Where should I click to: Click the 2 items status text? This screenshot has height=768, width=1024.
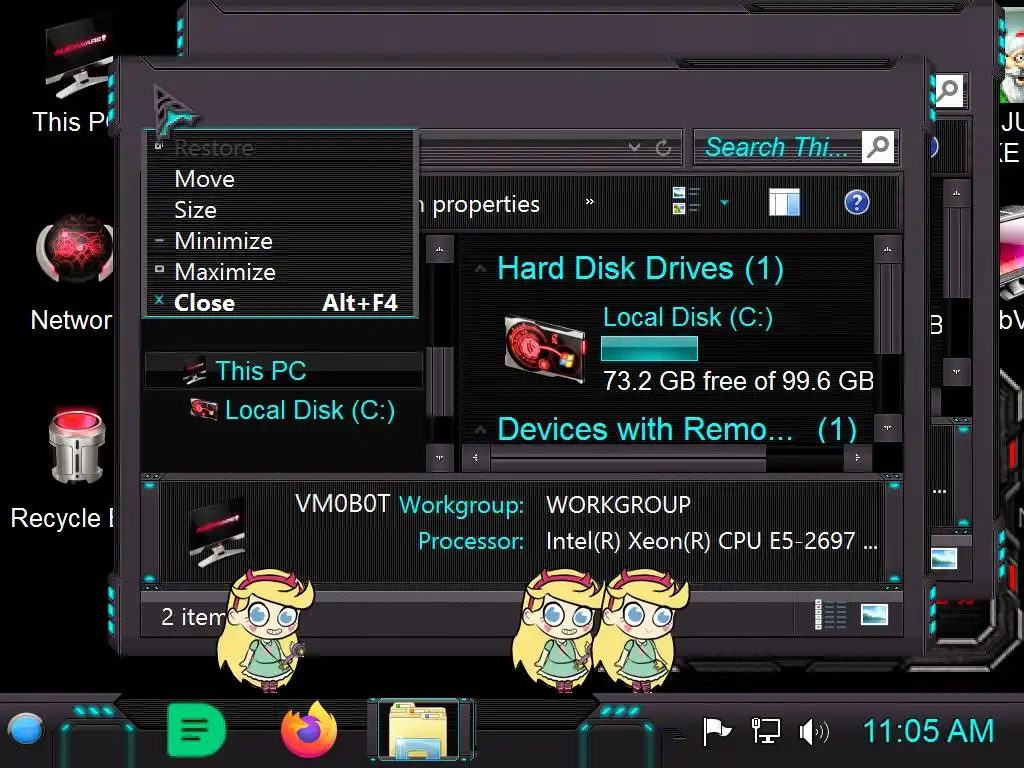[x=193, y=616]
